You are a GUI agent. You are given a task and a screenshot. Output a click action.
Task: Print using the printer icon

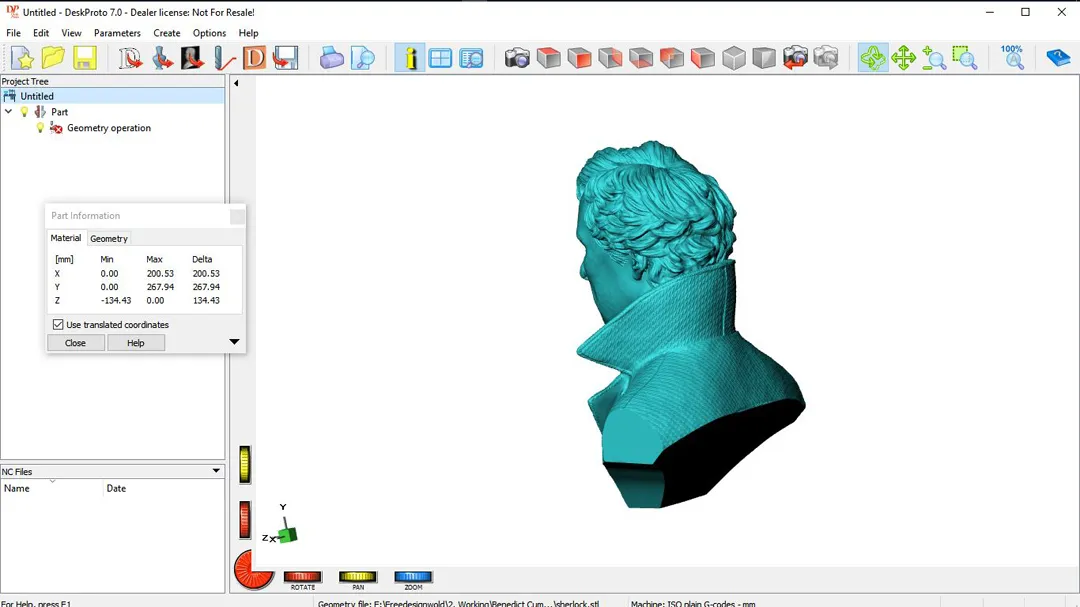click(331, 58)
